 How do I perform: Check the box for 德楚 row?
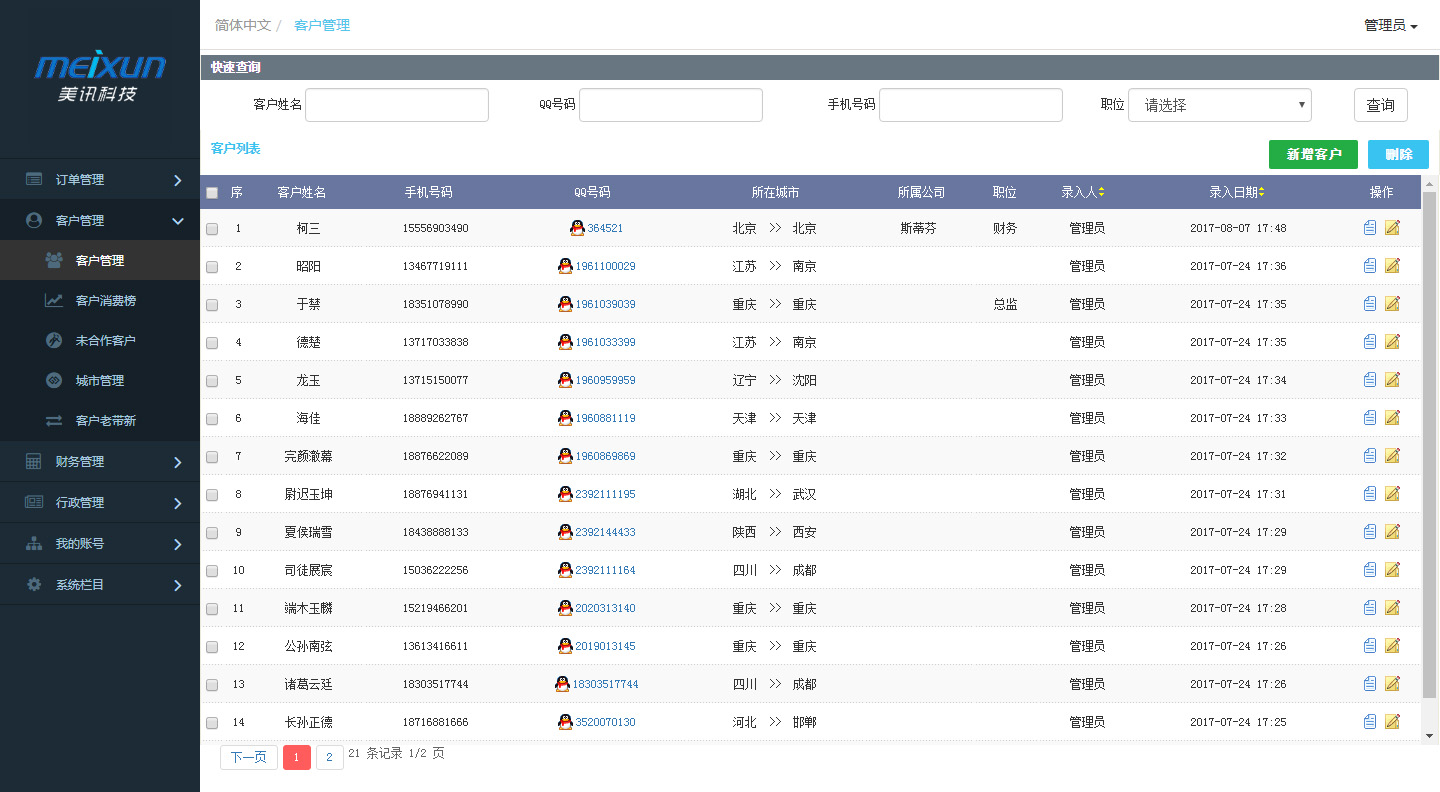pos(212,343)
